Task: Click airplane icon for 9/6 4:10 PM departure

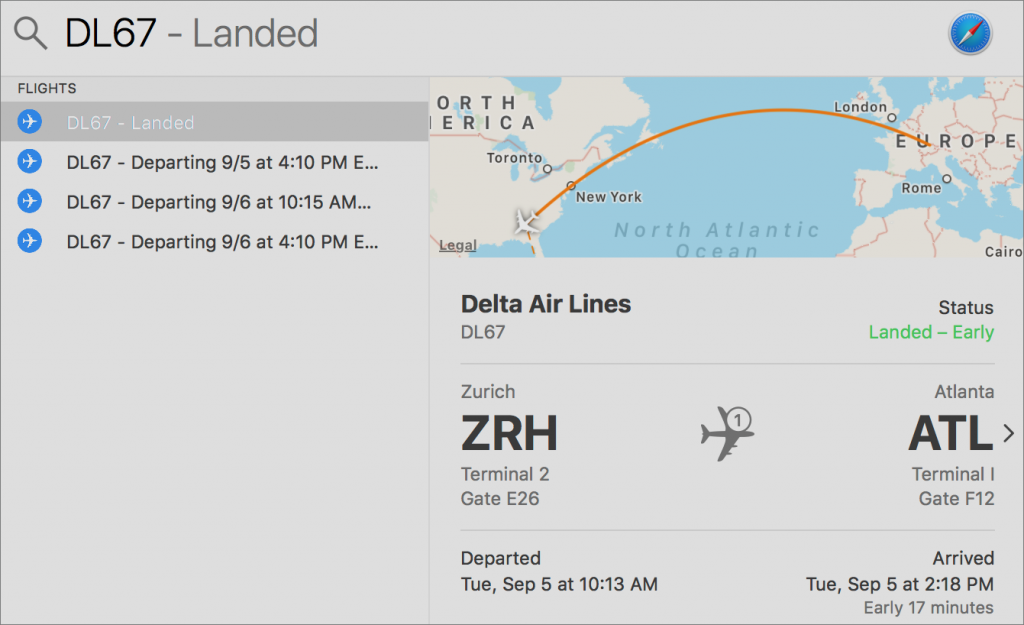Action: 29,241
